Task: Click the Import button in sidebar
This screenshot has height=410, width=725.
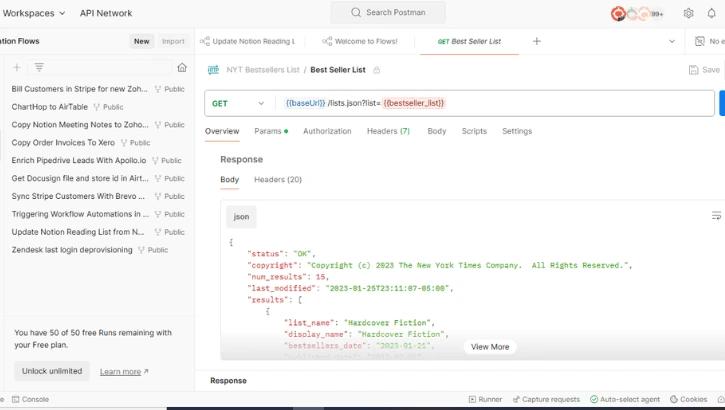Action: point(173,41)
